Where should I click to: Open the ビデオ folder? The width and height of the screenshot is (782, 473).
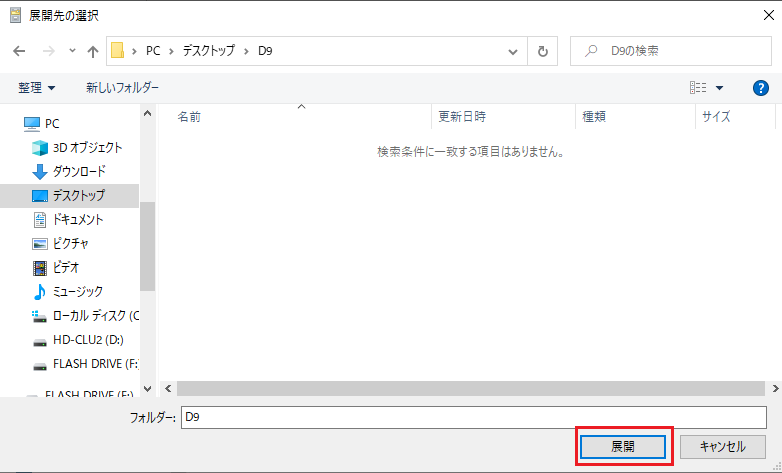click(66, 267)
